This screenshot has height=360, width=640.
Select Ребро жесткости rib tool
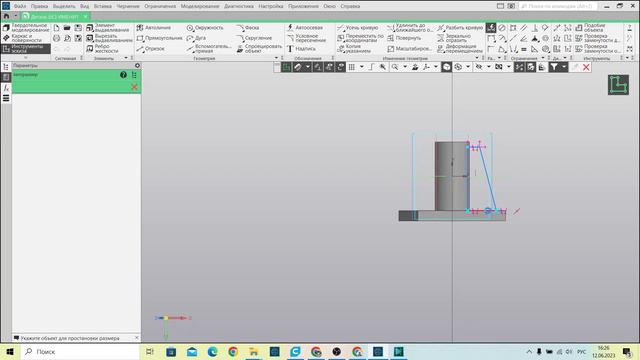pyautogui.click(x=102, y=49)
